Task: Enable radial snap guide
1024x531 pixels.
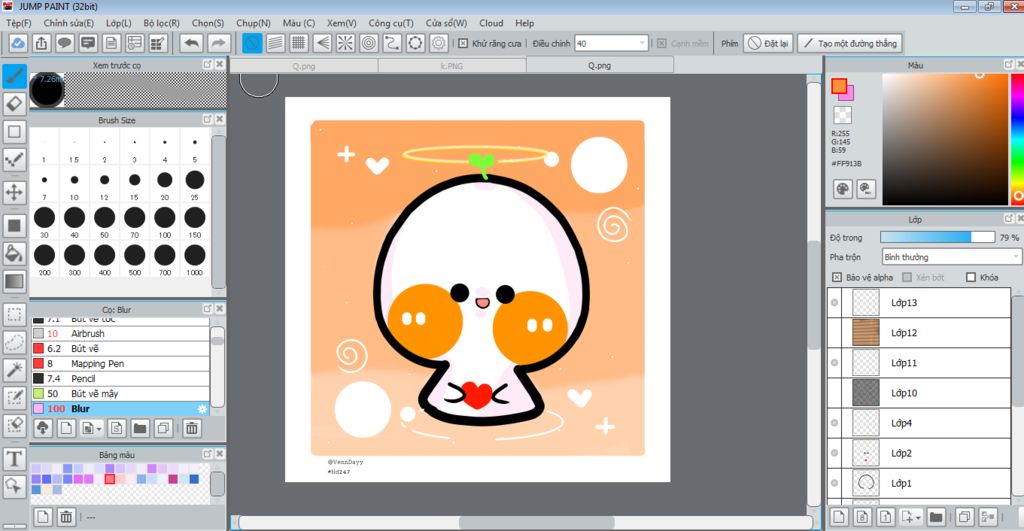Action: [x=345, y=44]
